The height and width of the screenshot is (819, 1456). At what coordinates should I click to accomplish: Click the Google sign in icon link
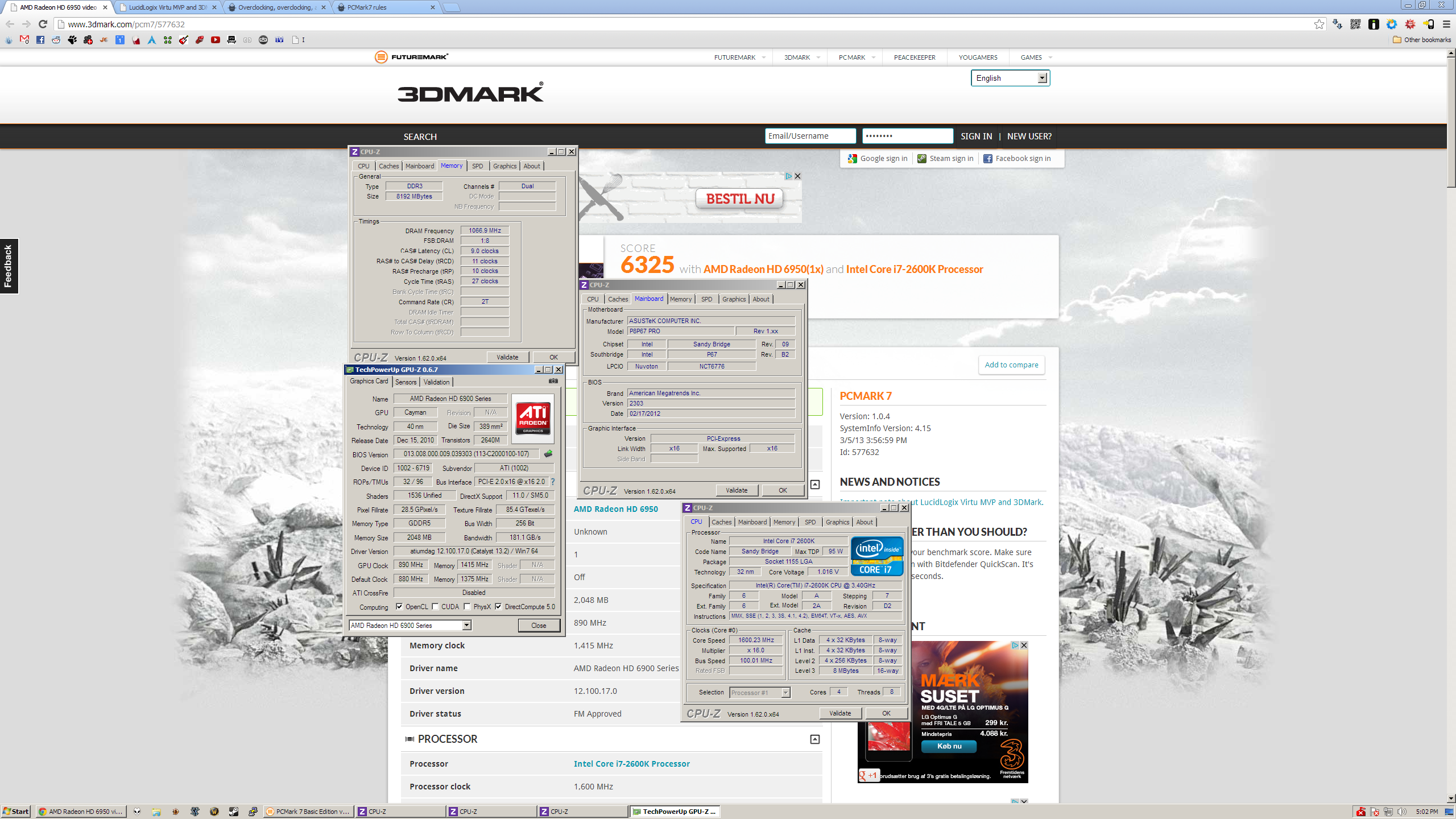(878, 159)
